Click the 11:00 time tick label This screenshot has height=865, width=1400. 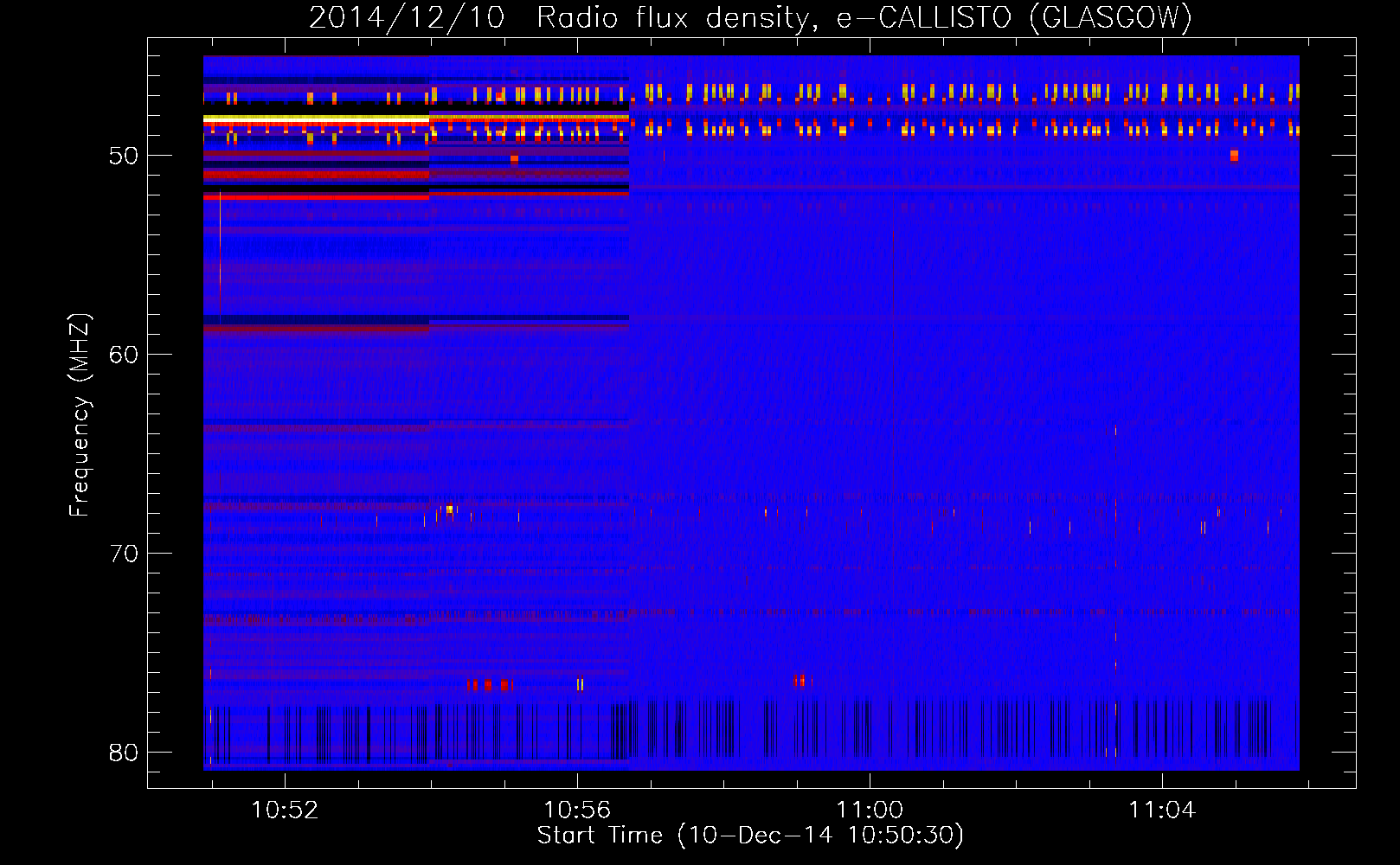pyautogui.click(x=870, y=810)
